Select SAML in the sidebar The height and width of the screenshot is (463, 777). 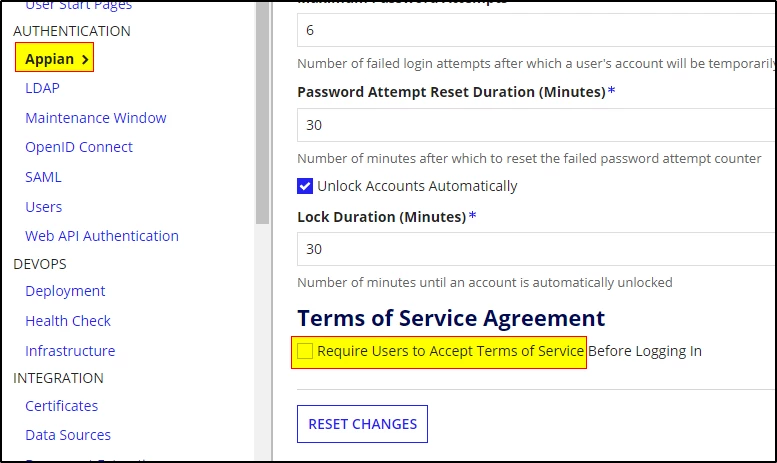tap(43, 177)
